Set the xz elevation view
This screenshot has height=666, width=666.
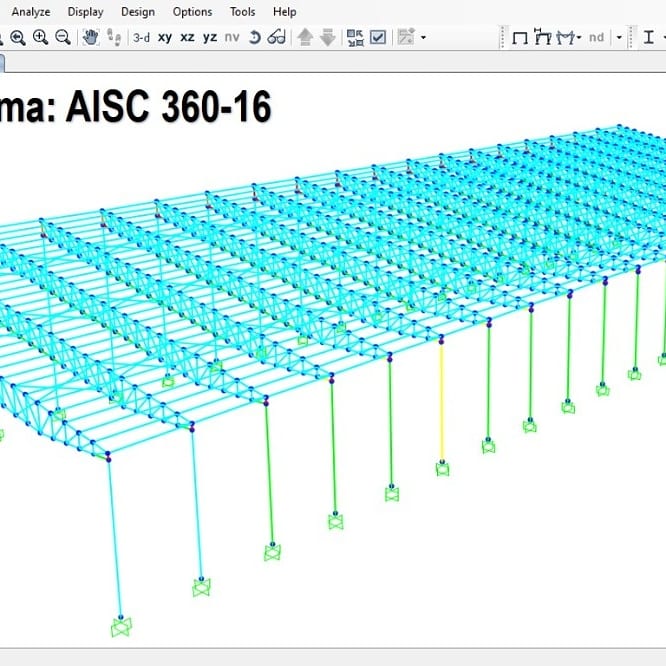point(187,38)
